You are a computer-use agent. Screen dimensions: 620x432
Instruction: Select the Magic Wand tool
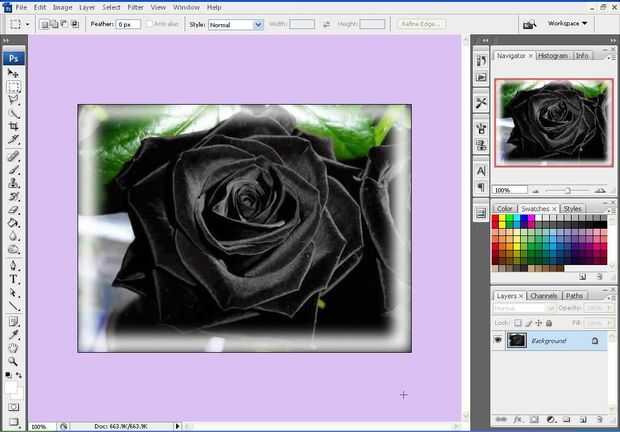tap(14, 114)
